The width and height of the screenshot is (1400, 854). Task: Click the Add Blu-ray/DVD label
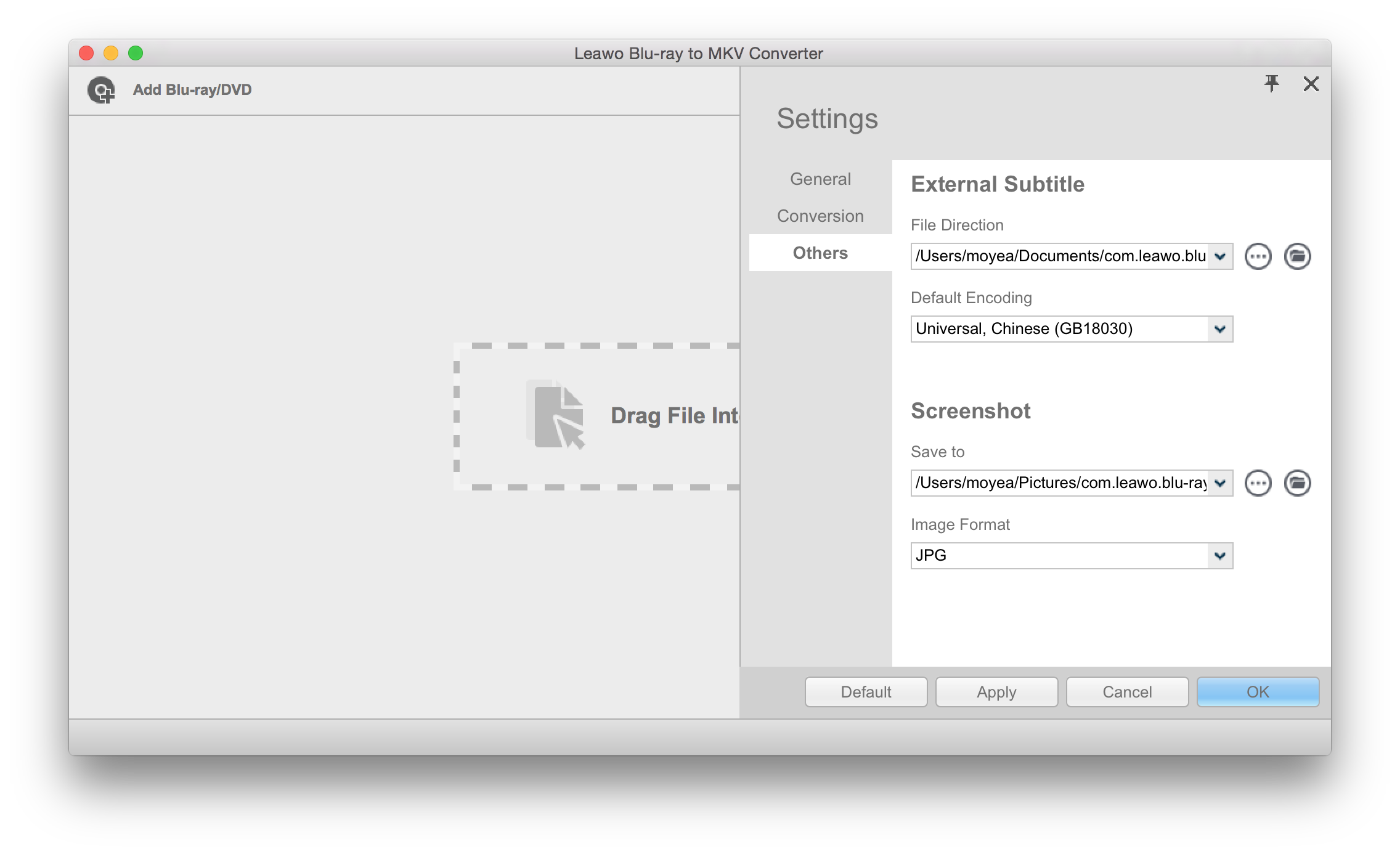192,90
